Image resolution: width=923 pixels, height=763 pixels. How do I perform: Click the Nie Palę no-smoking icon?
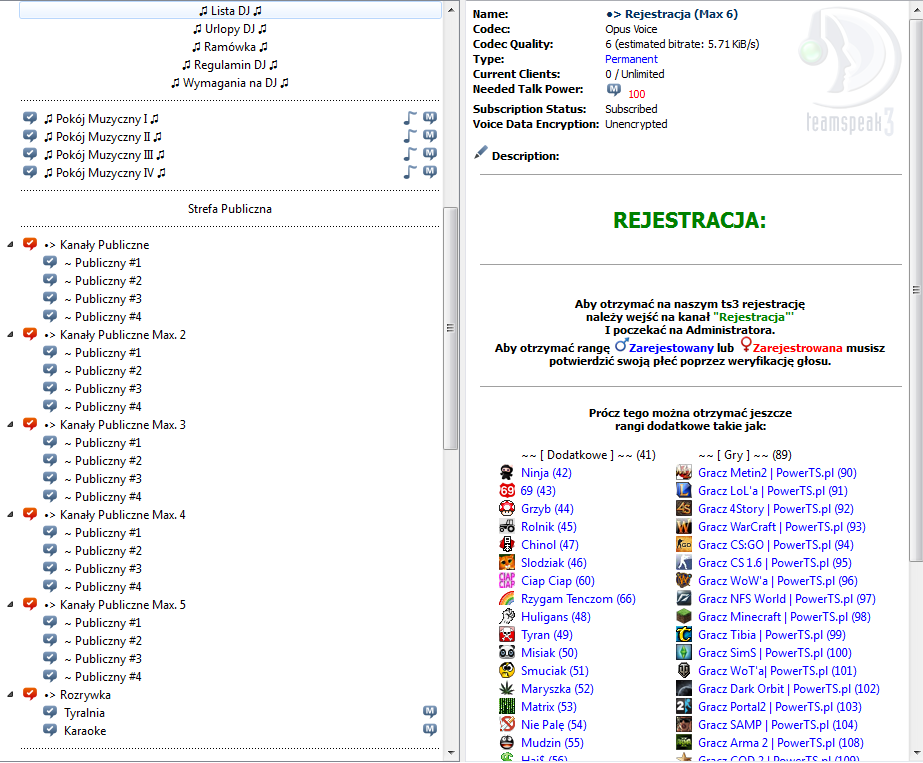coord(507,724)
